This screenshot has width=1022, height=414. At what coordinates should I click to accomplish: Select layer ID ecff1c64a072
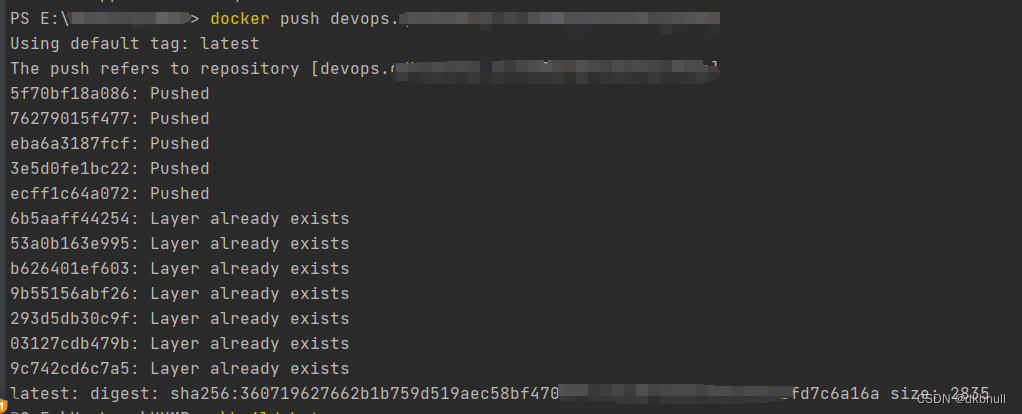tap(70, 194)
